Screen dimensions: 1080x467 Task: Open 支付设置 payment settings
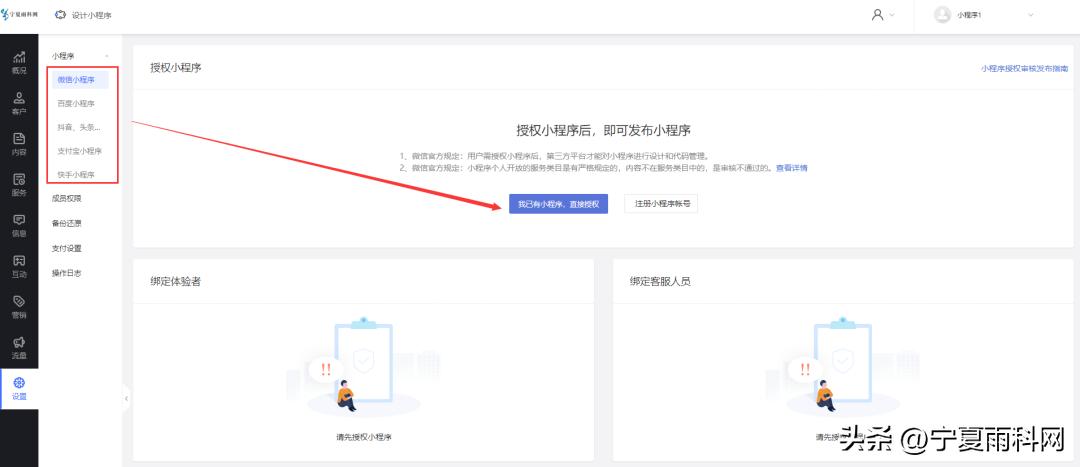point(67,248)
